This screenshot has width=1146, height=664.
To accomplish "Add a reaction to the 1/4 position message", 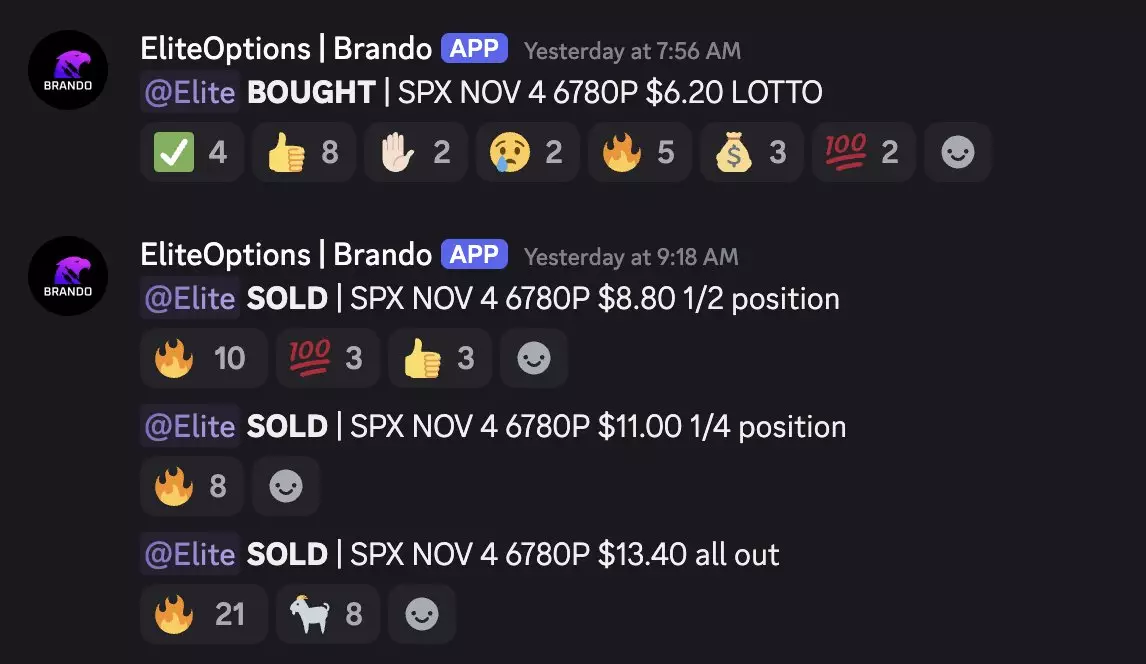I will point(285,486).
